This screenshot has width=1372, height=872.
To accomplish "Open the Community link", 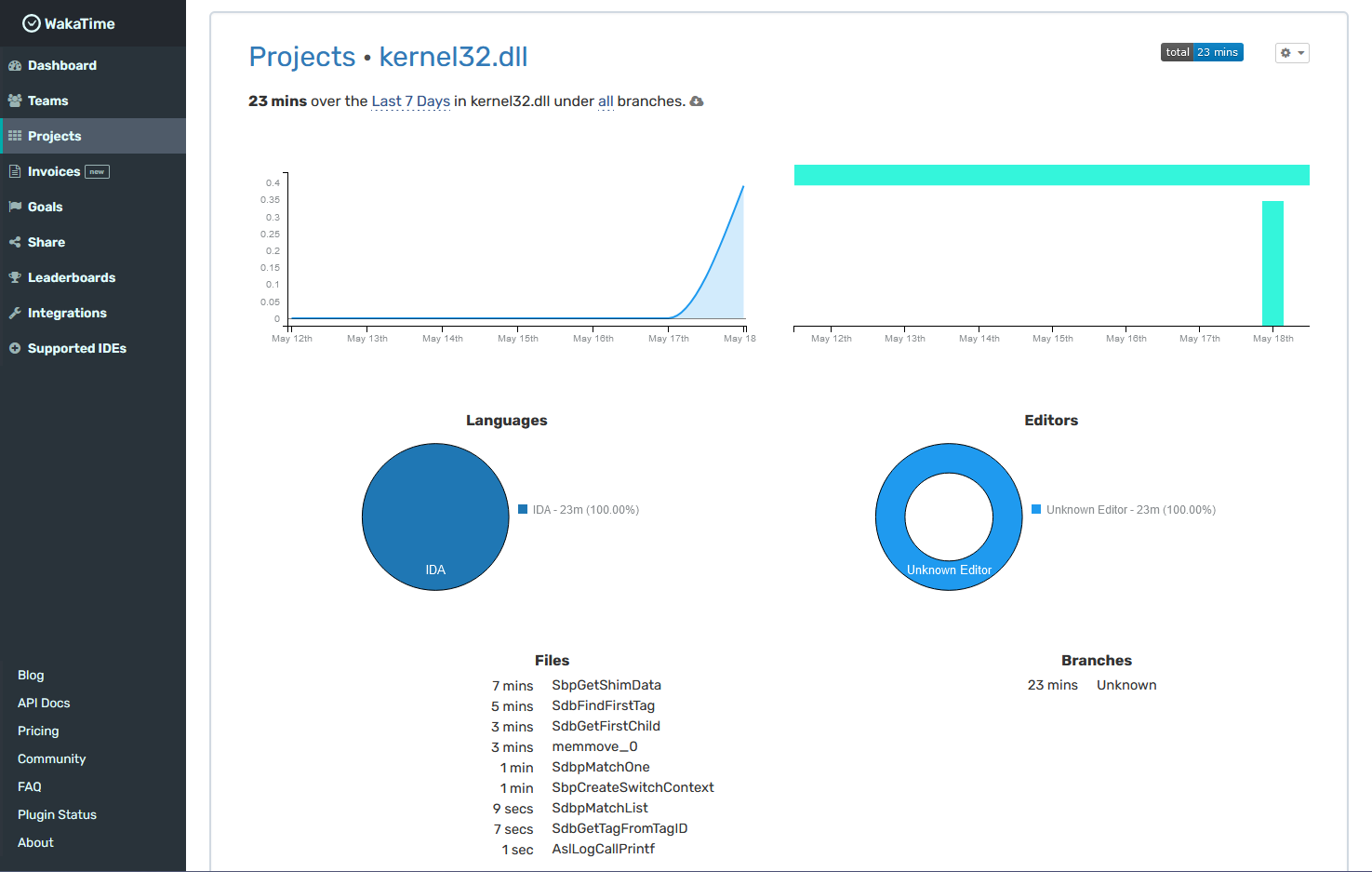I will coord(52,758).
